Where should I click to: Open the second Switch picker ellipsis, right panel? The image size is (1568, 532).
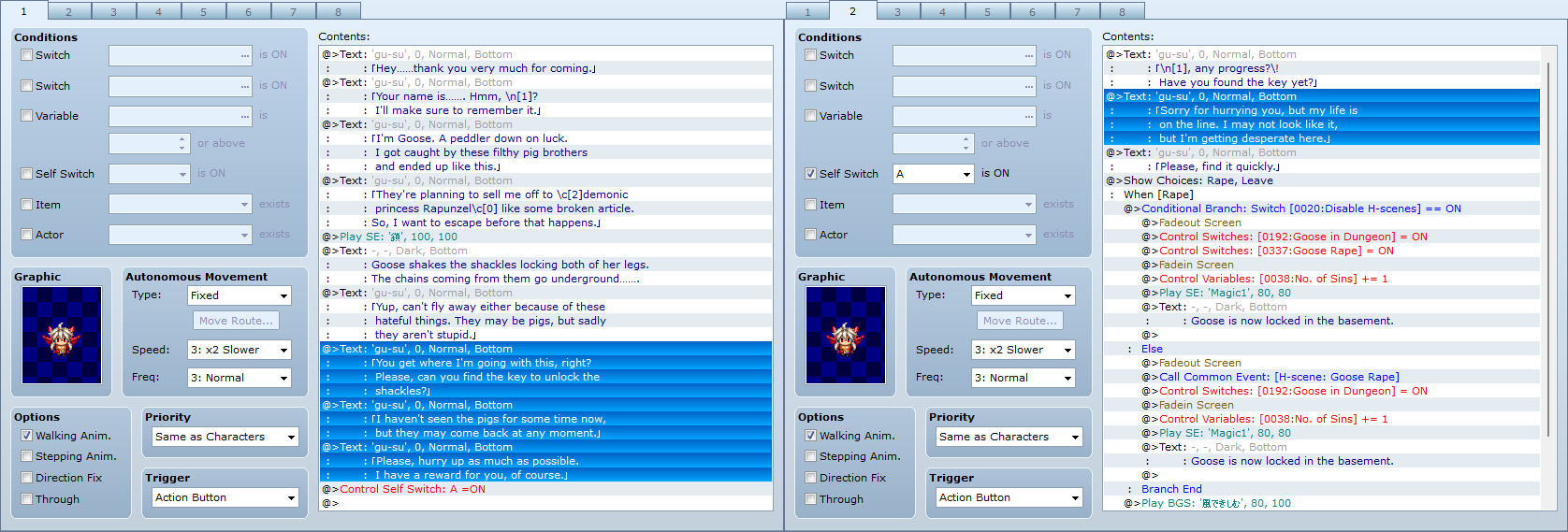tap(1029, 86)
